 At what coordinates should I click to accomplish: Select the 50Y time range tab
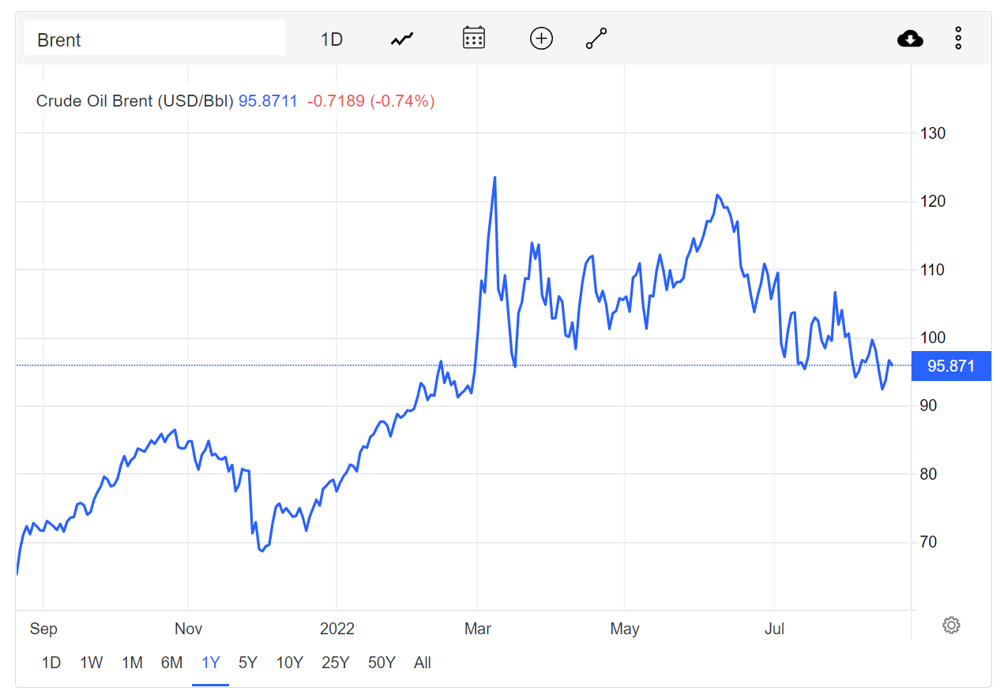coord(381,662)
